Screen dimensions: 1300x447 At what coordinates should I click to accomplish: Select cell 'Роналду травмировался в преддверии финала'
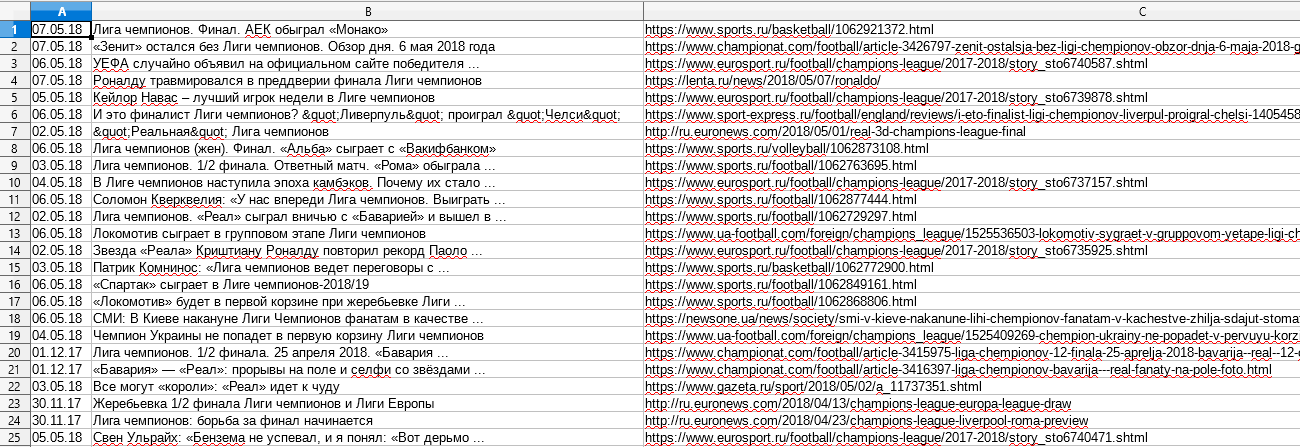[x=367, y=81]
